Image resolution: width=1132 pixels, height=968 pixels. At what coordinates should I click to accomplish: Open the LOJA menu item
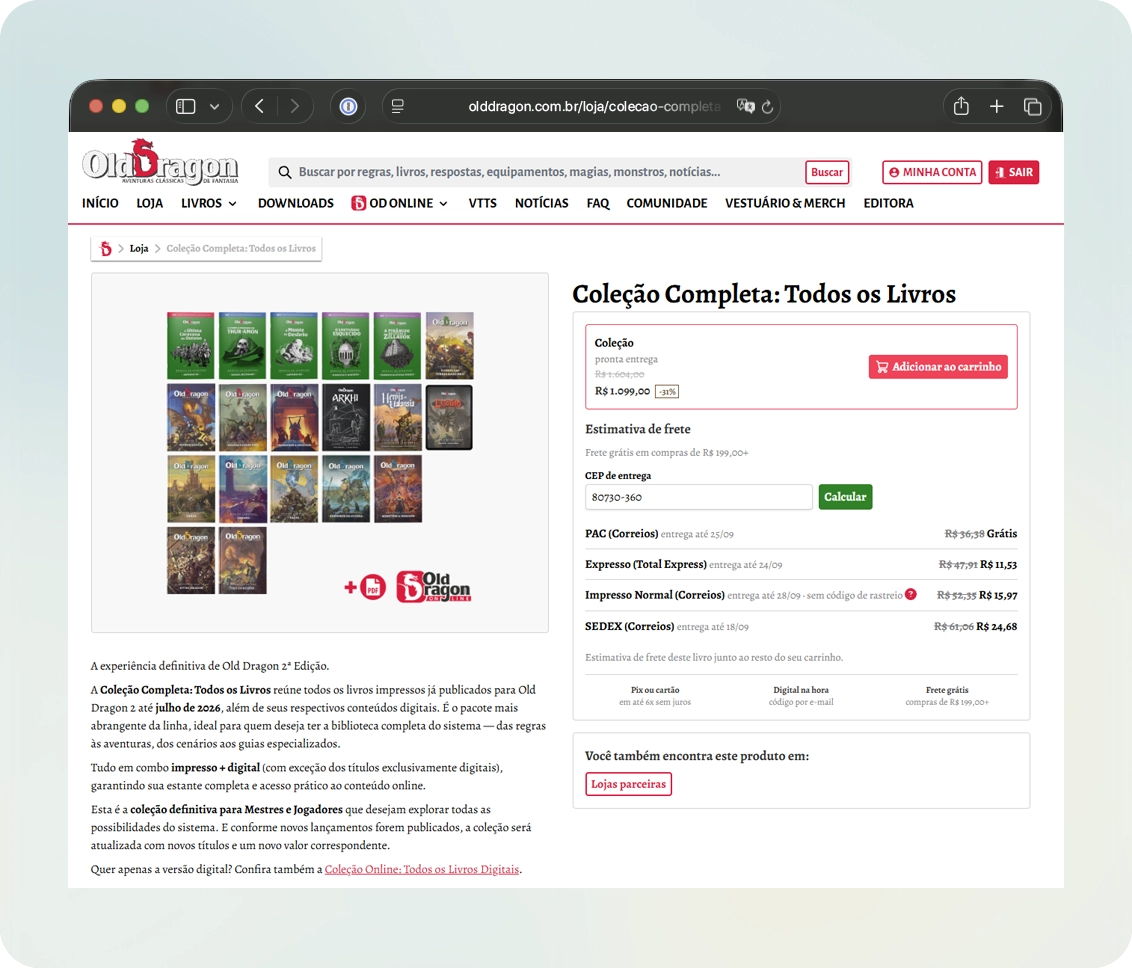149,204
